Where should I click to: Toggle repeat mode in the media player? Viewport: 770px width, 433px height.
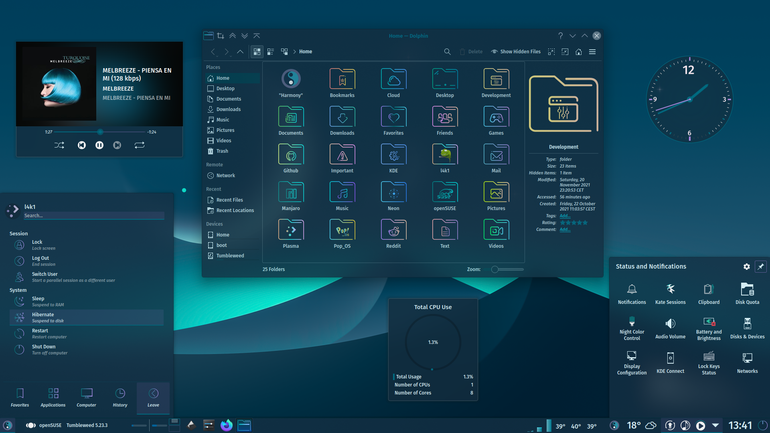pyautogui.click(x=139, y=145)
